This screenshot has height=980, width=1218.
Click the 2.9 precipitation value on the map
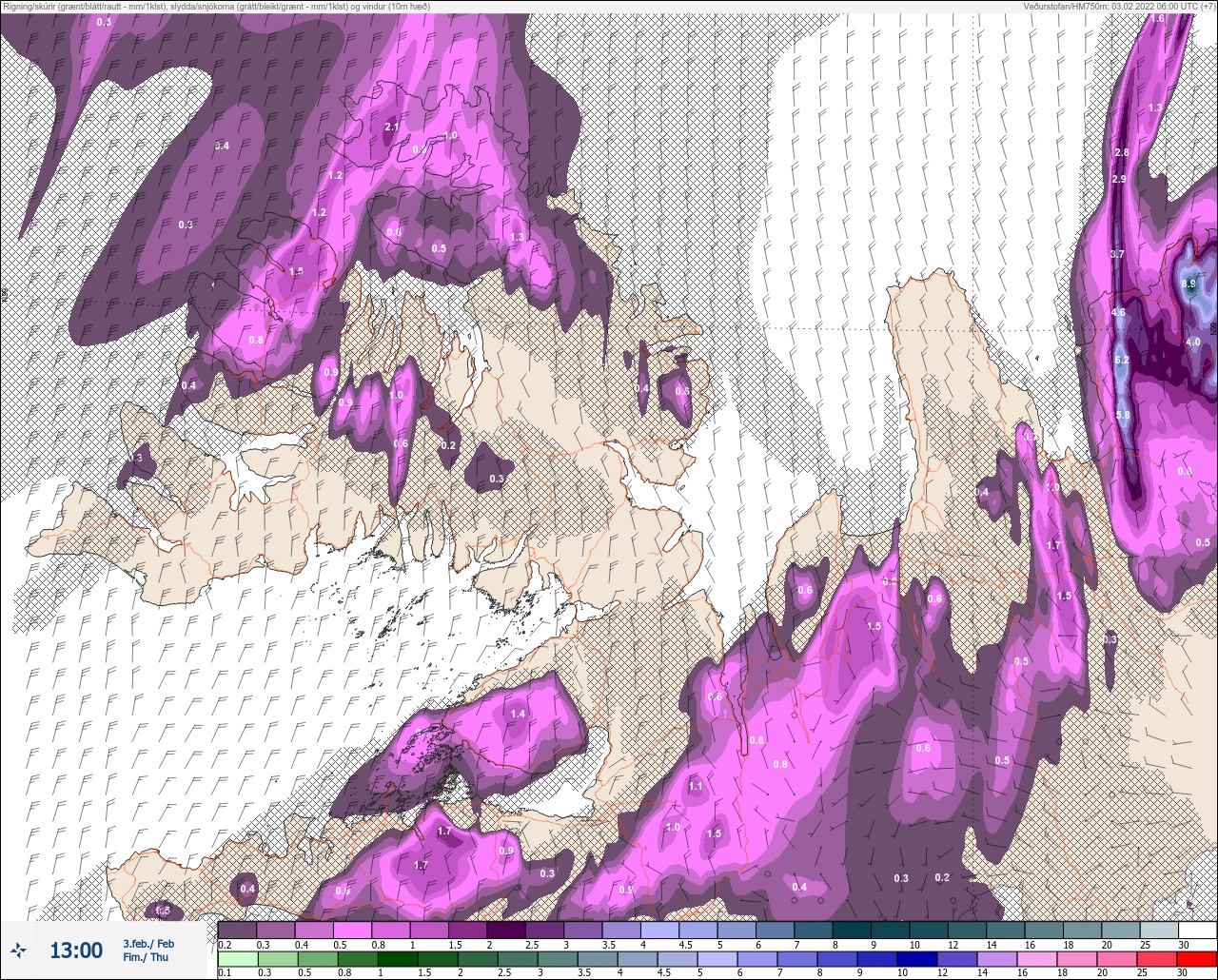1119,179
